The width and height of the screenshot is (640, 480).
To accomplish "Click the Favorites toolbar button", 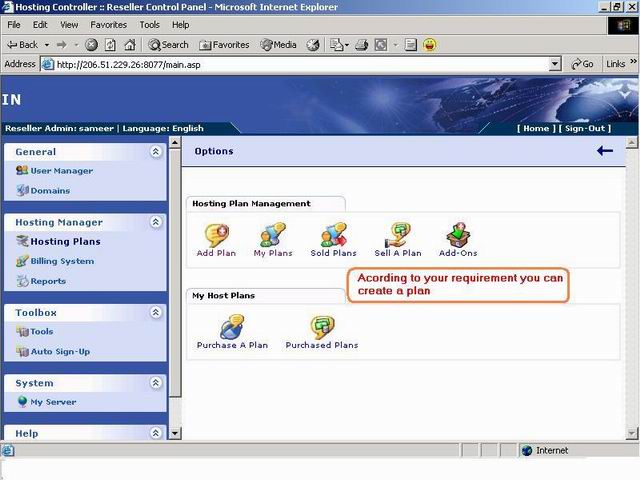I will [224, 45].
